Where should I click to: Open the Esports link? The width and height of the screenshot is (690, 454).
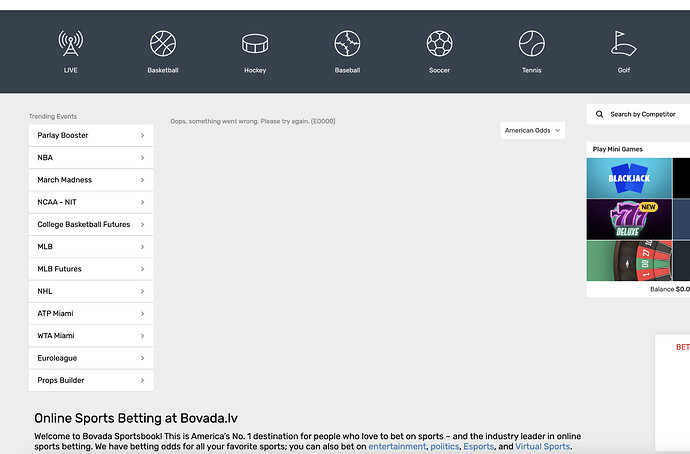pos(476,446)
